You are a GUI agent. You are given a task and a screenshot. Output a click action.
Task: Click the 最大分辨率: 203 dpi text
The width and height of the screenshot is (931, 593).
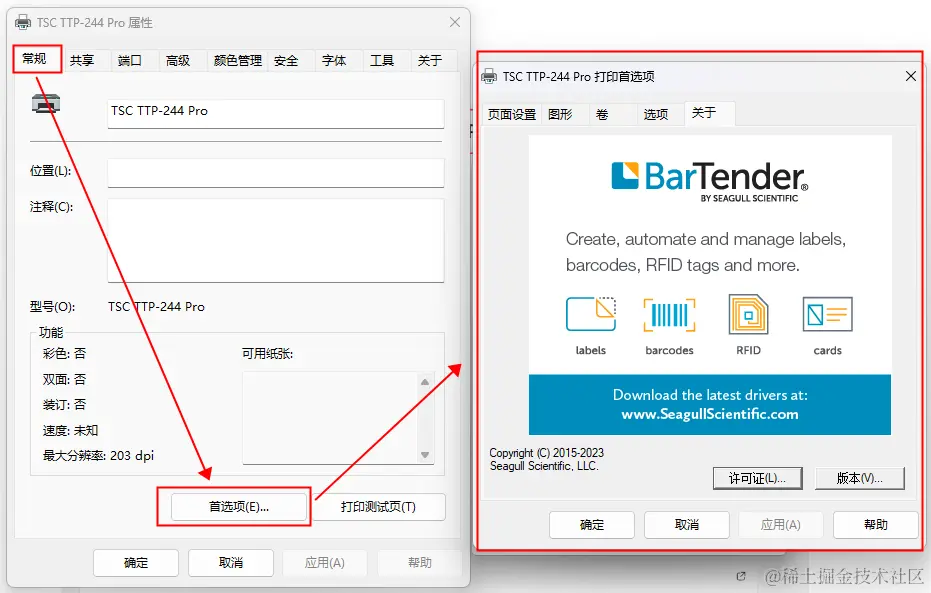98,456
